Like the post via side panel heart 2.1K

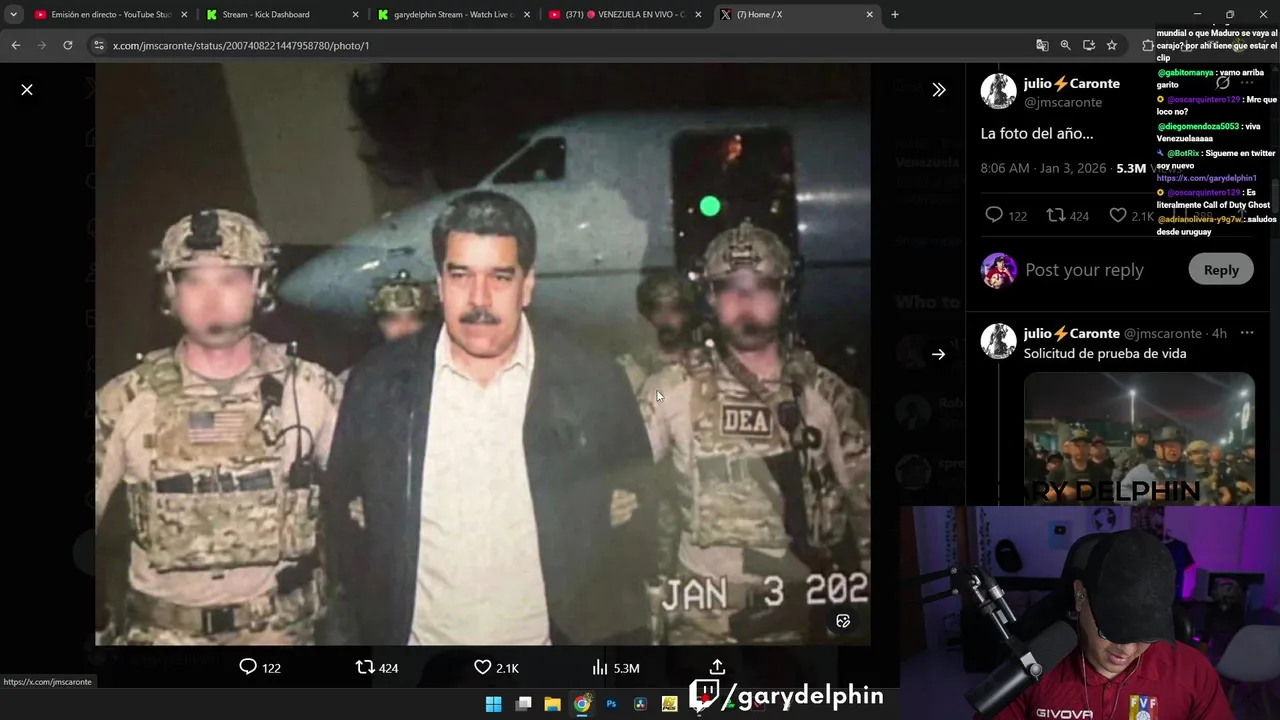pyautogui.click(x=1132, y=215)
